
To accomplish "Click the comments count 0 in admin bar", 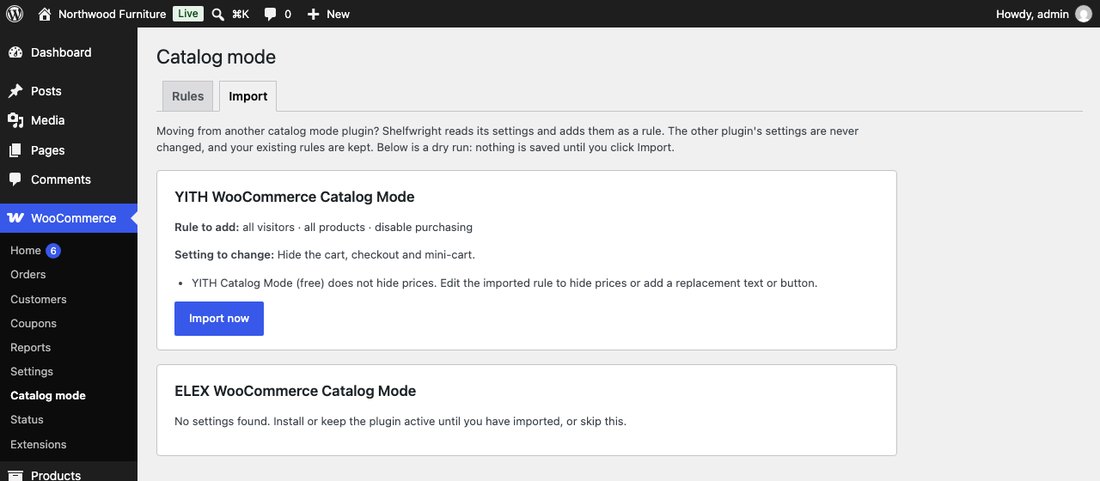I will (288, 14).
